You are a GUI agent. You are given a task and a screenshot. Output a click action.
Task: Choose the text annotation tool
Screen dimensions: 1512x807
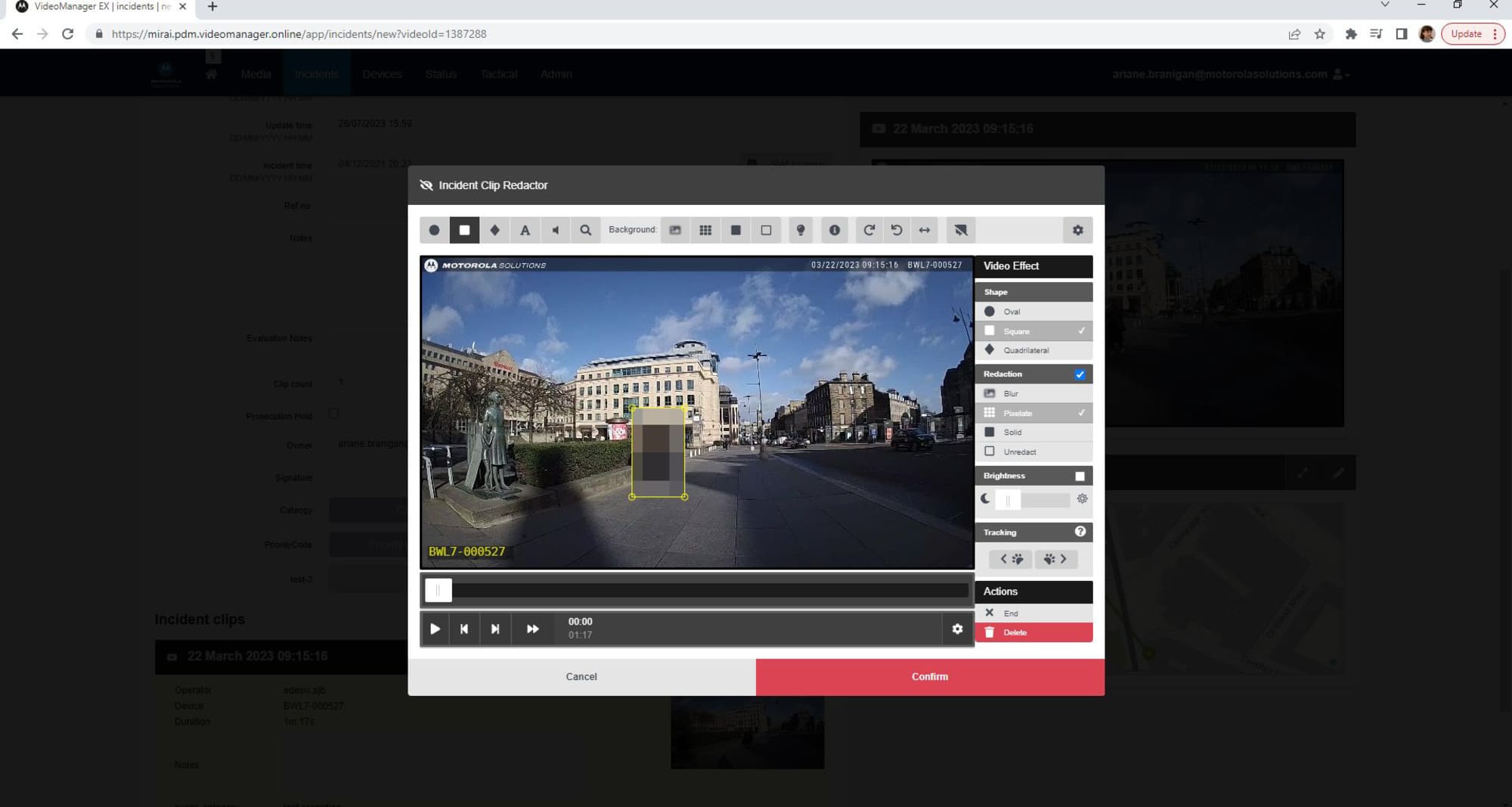pos(525,230)
